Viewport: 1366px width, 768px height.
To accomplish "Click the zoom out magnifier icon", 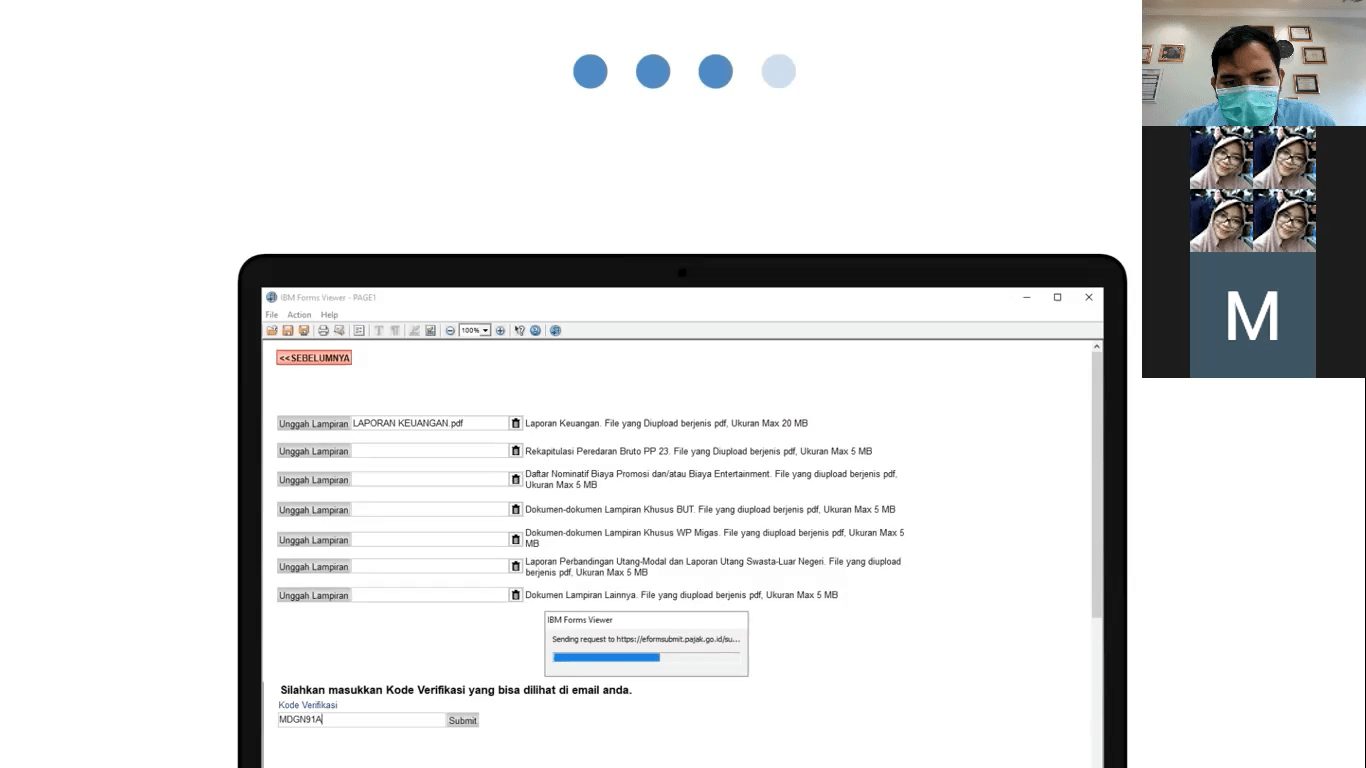I will pyautogui.click(x=450, y=331).
